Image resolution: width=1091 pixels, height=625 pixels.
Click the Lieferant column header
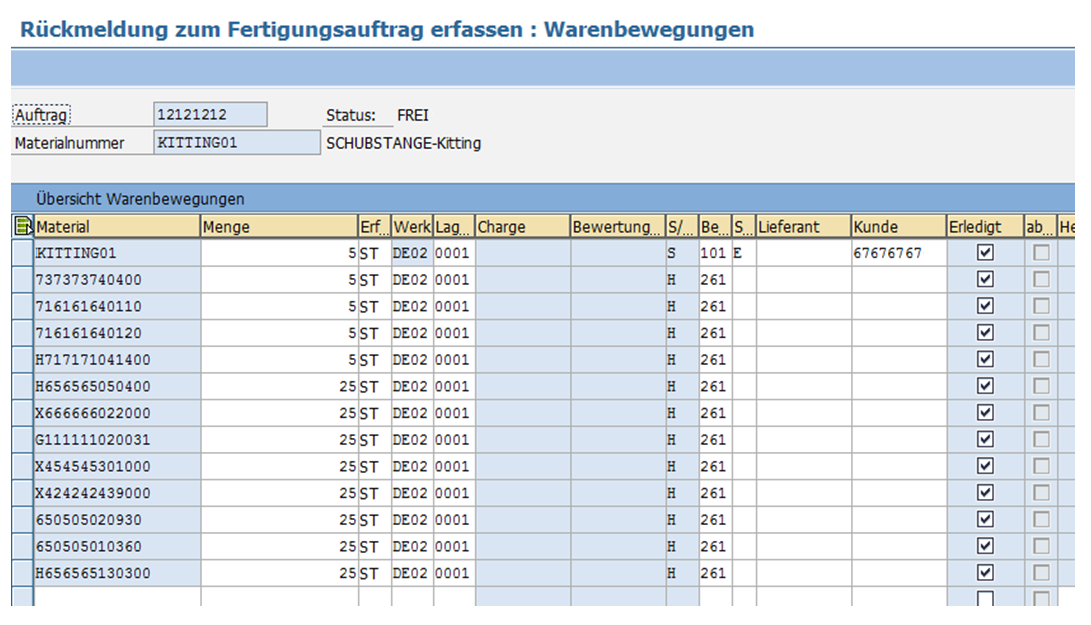tap(803, 227)
